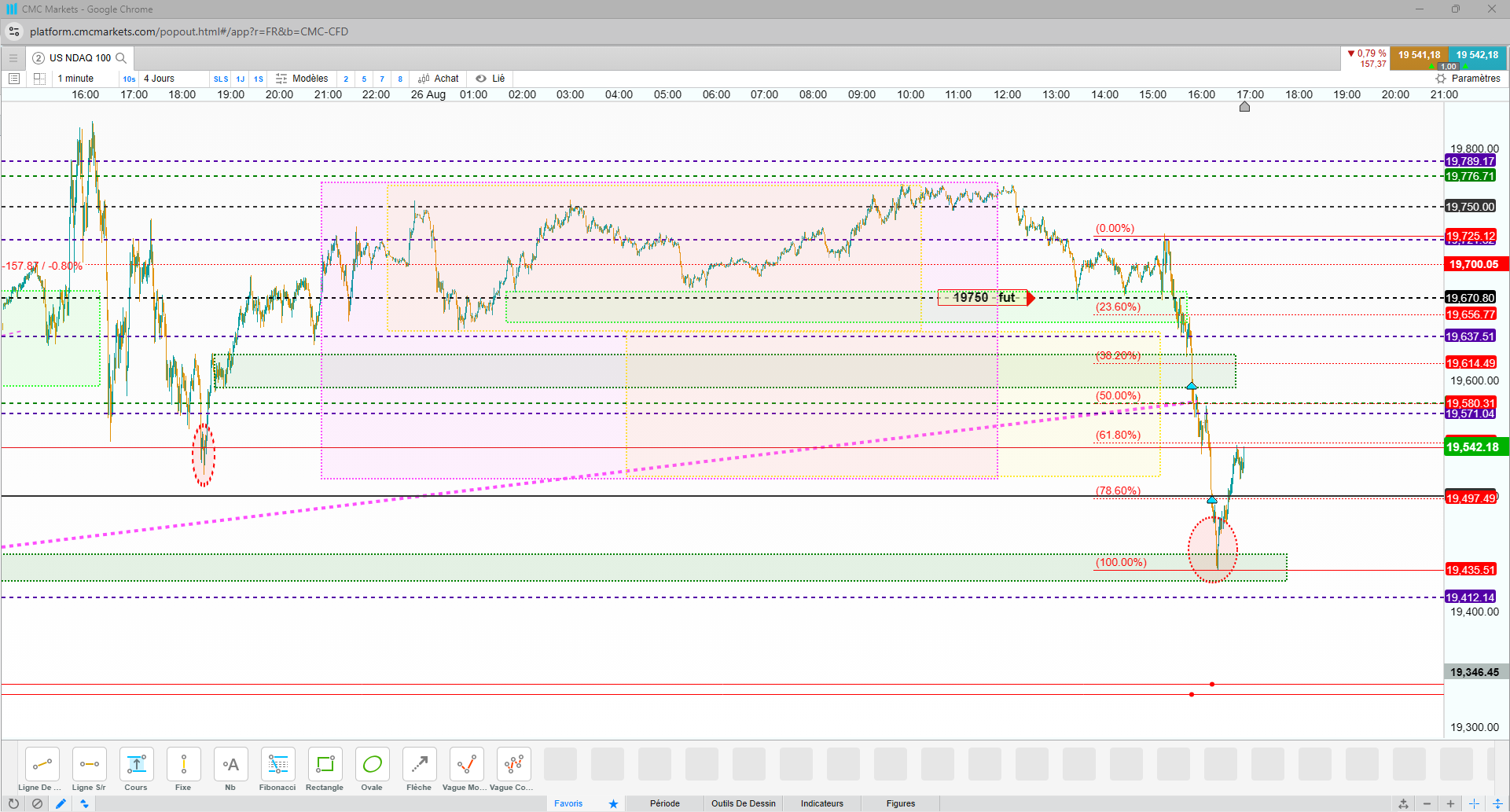
Task: Toggle the vertical auto-scale icon
Action: (1497, 803)
